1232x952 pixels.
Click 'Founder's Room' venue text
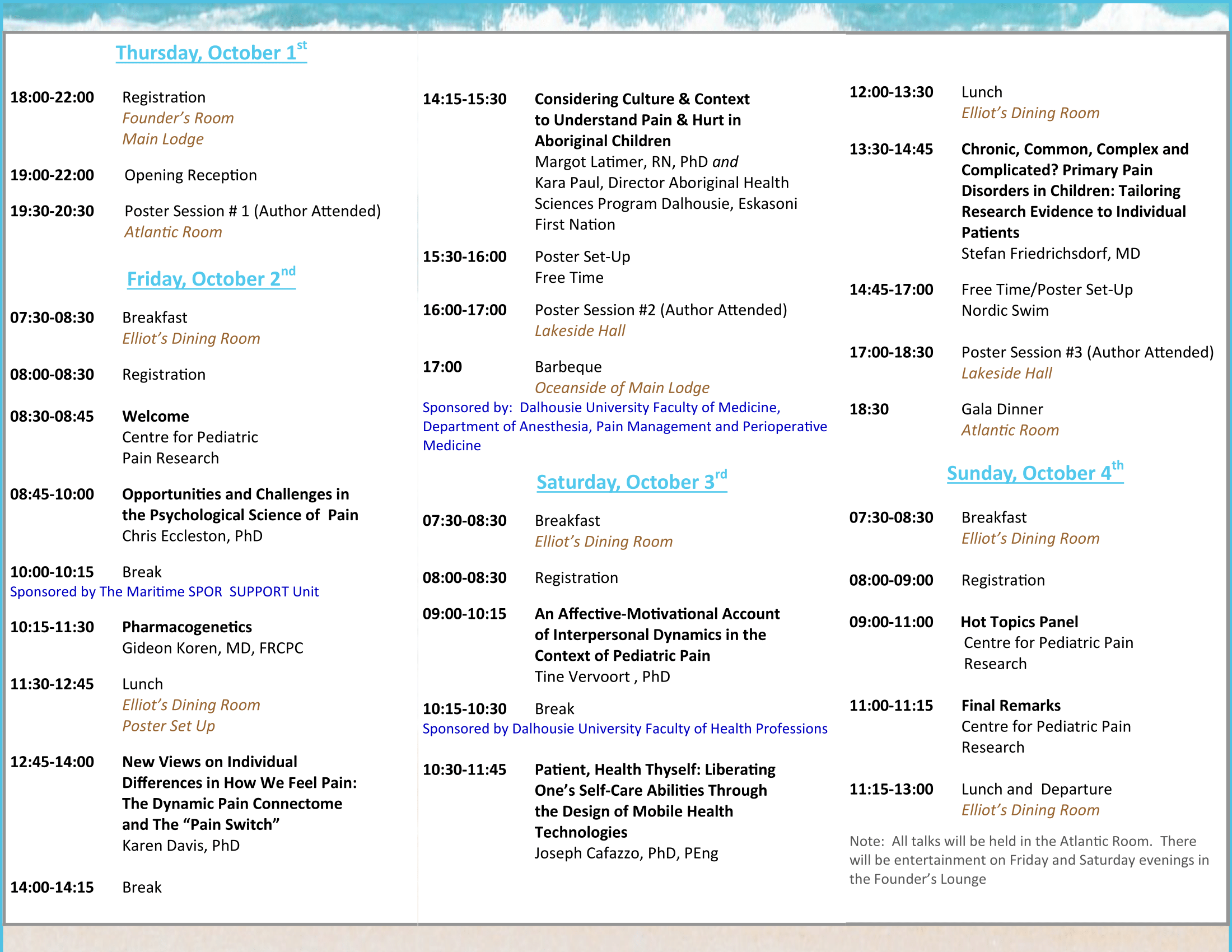click(x=178, y=118)
